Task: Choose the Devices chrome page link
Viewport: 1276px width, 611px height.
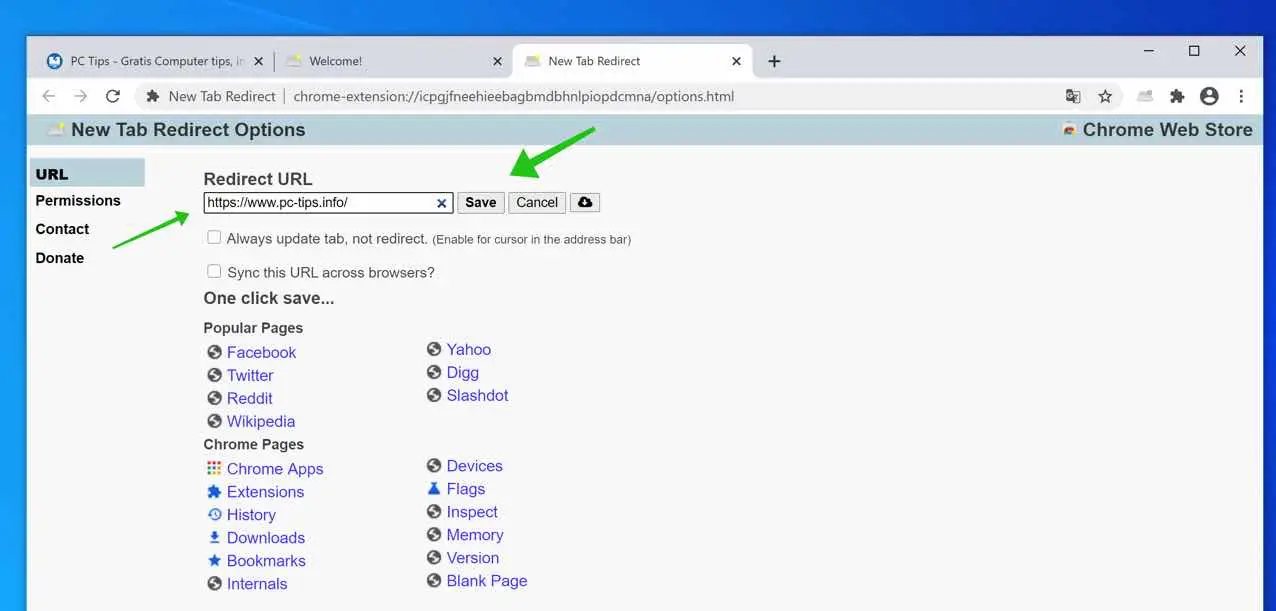Action: coord(475,465)
